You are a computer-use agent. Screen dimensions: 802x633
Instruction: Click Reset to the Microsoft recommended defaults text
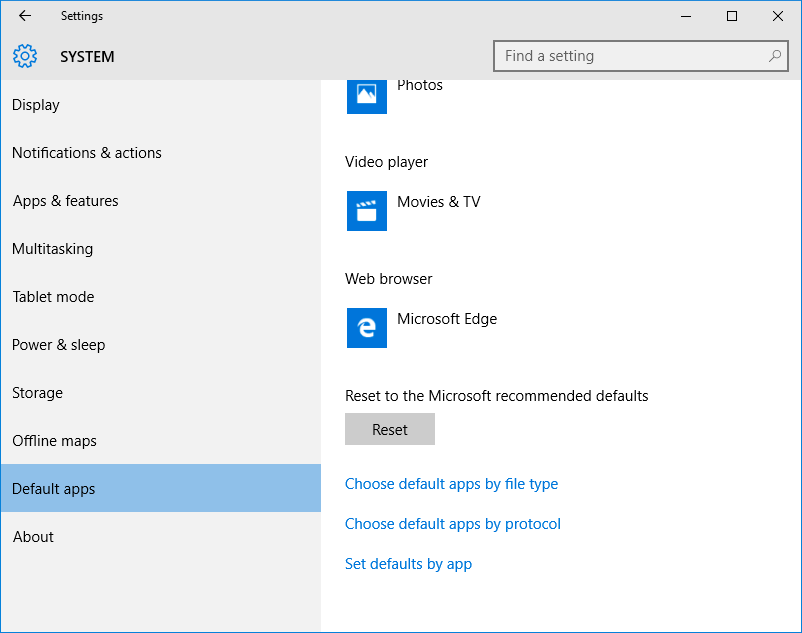[x=497, y=396]
